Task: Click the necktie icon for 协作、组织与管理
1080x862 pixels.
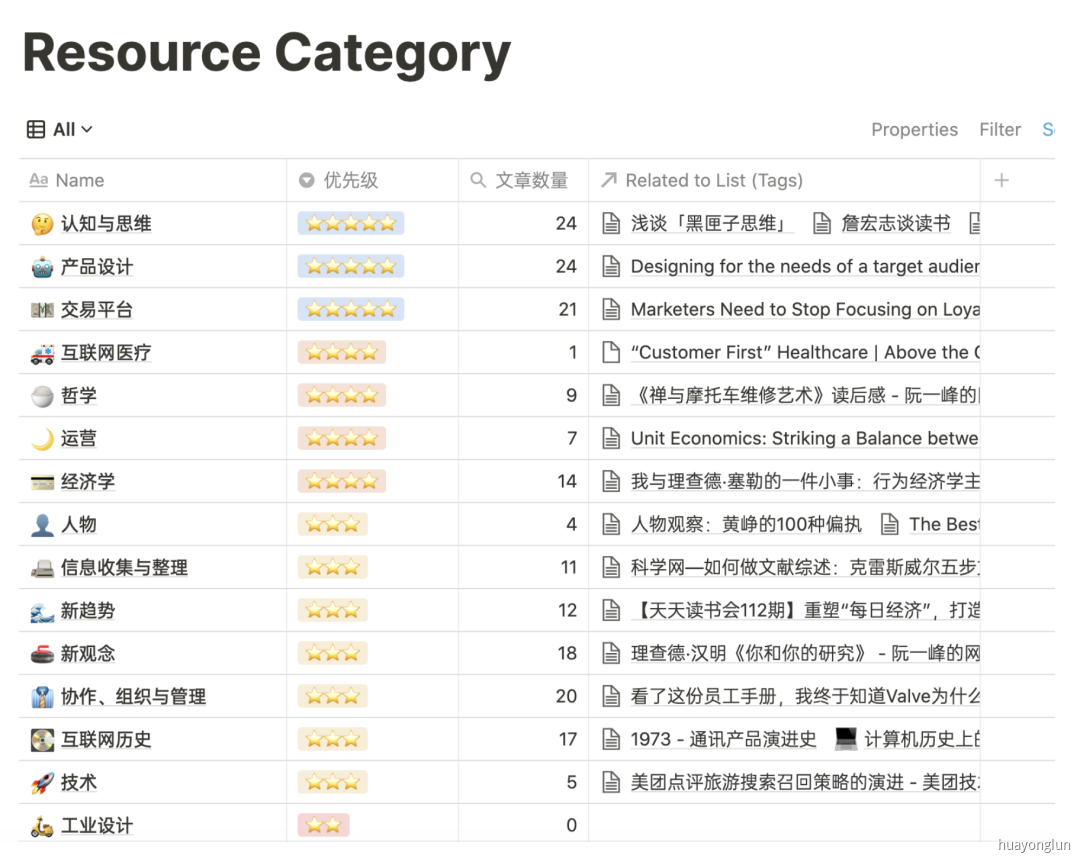Action: [x=42, y=697]
